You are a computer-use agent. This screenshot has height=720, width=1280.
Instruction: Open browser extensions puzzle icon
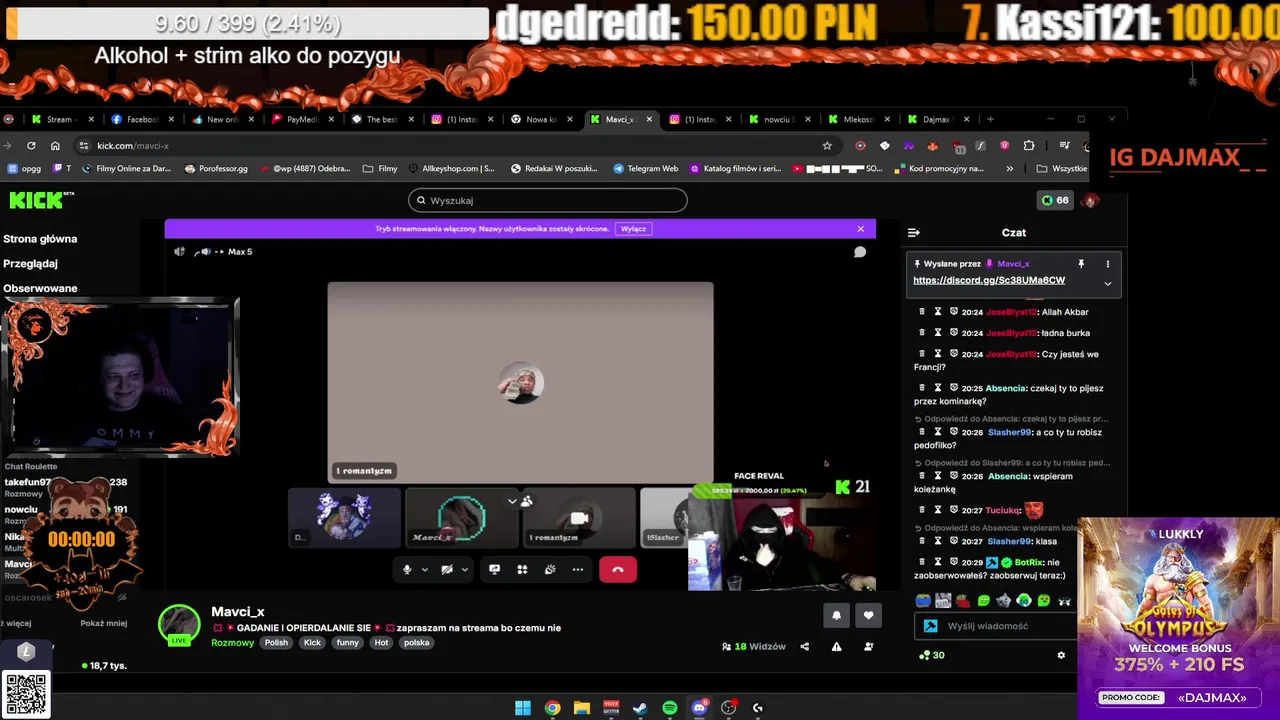[1028, 145]
